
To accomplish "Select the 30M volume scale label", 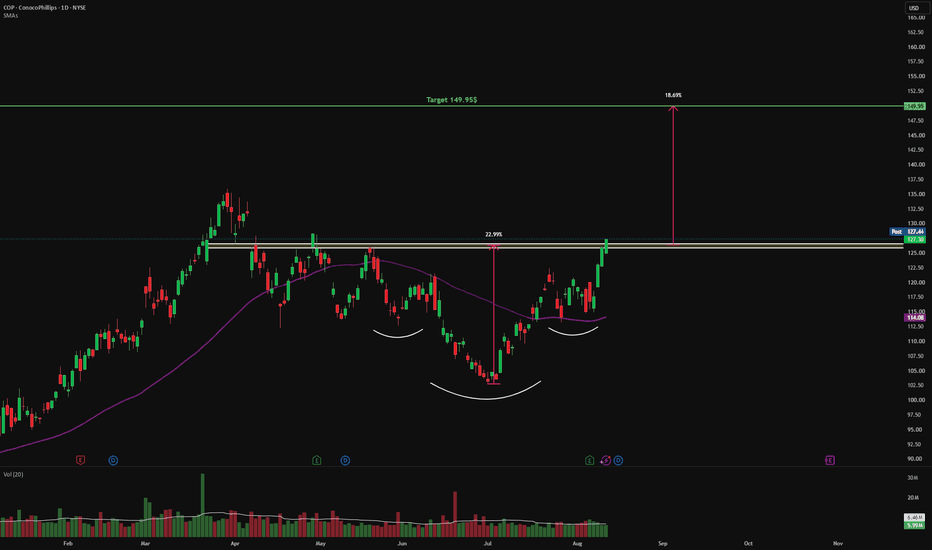I will coord(912,477).
